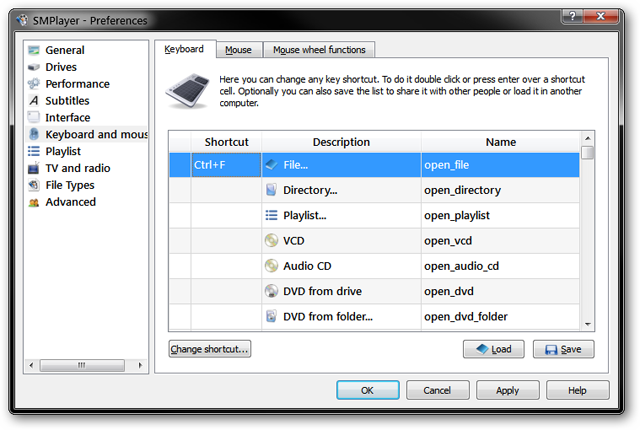Close the Preferences dialog window
640x430 pixels.
(600, 16)
